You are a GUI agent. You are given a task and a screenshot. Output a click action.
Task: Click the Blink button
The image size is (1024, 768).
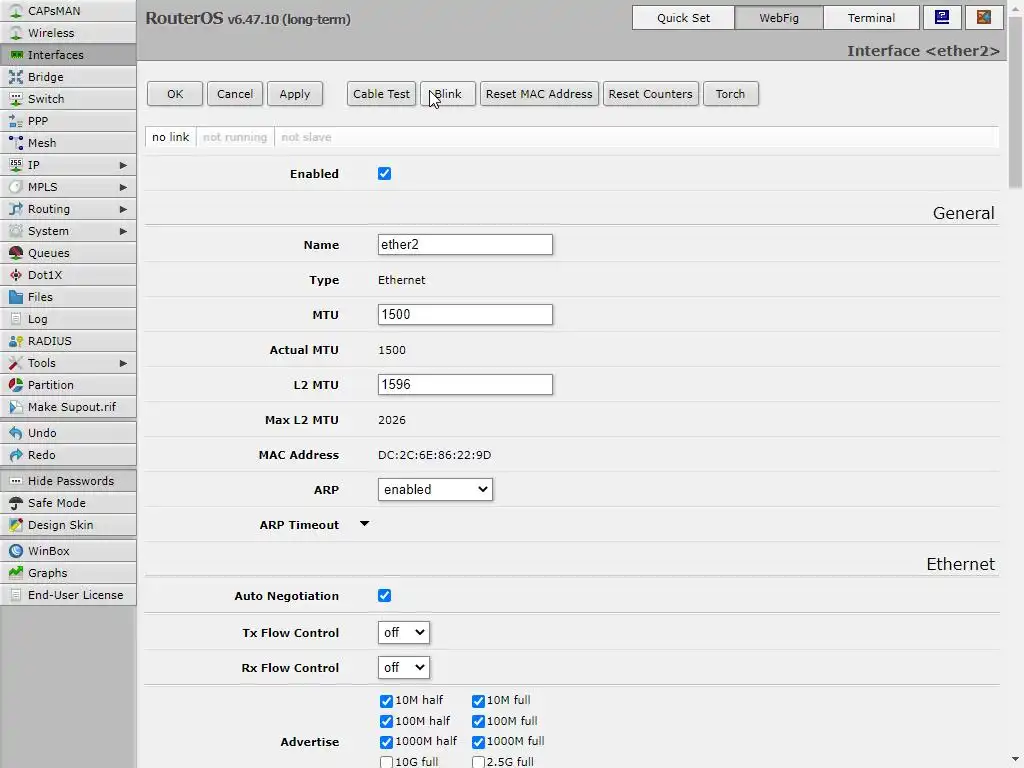(x=448, y=94)
